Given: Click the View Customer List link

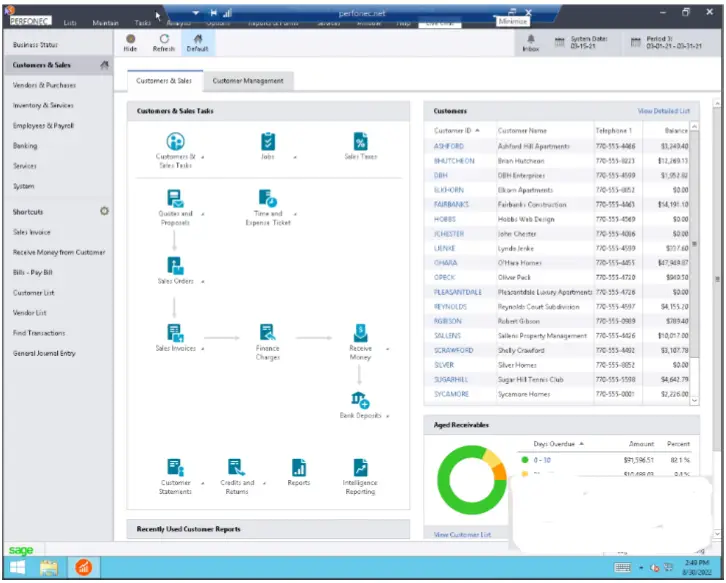Looking at the screenshot, I should click(462, 535).
